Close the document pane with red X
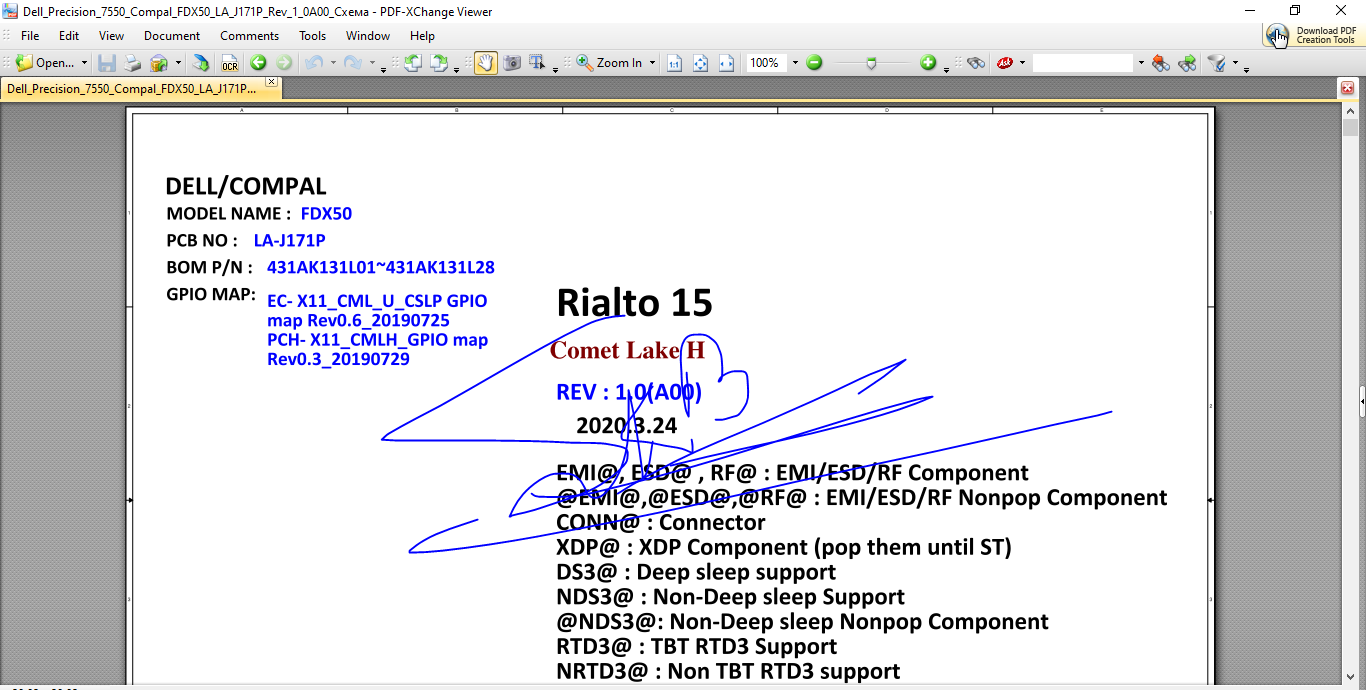The image size is (1366, 690). pyautogui.click(x=1347, y=89)
